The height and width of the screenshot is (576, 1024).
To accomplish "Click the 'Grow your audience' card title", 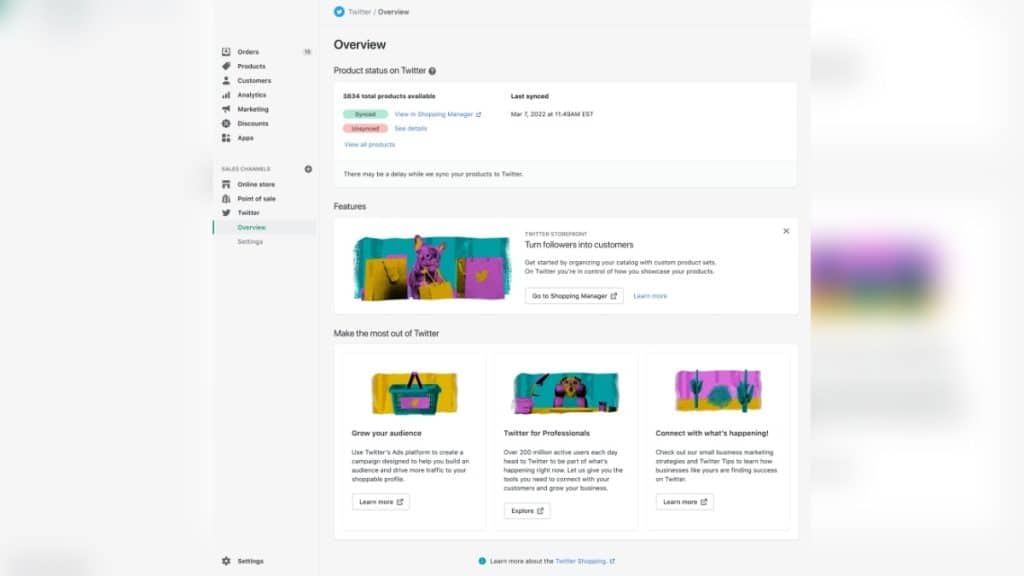I will click(387, 433).
